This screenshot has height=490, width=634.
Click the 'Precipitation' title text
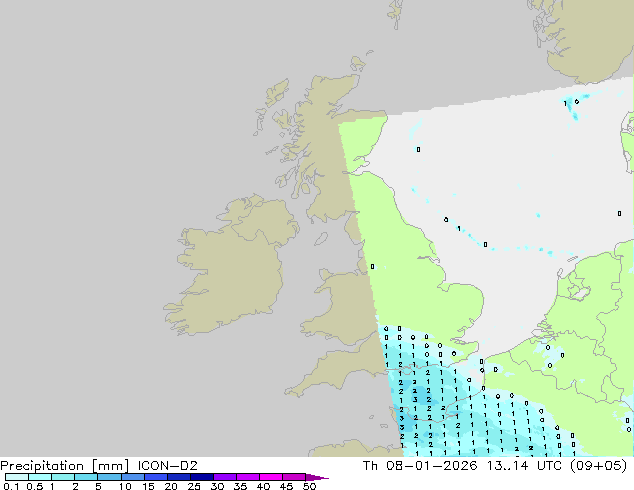click(x=42, y=466)
